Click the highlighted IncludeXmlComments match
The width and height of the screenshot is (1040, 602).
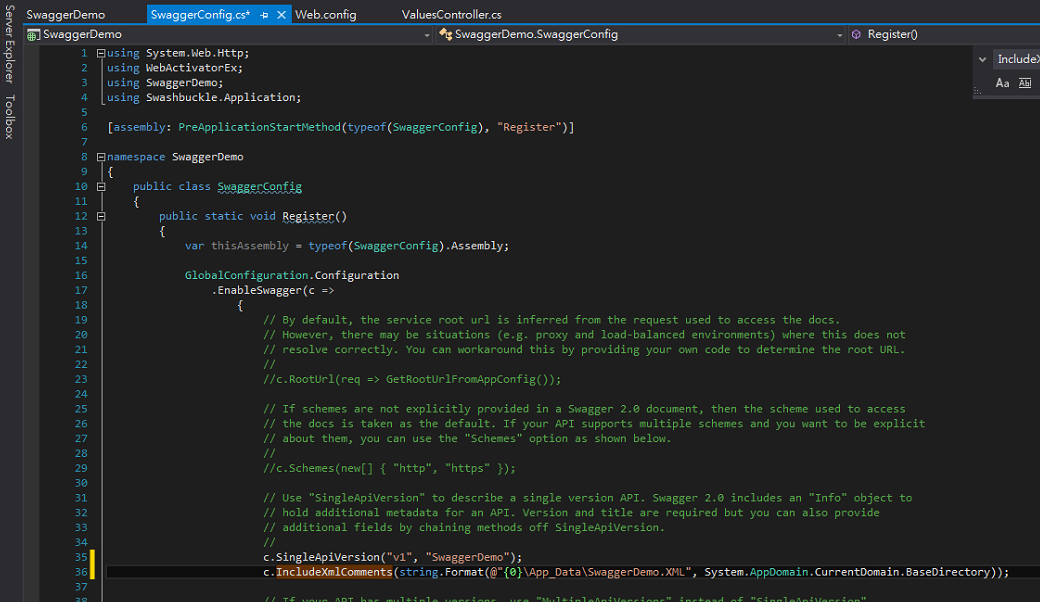click(334, 572)
